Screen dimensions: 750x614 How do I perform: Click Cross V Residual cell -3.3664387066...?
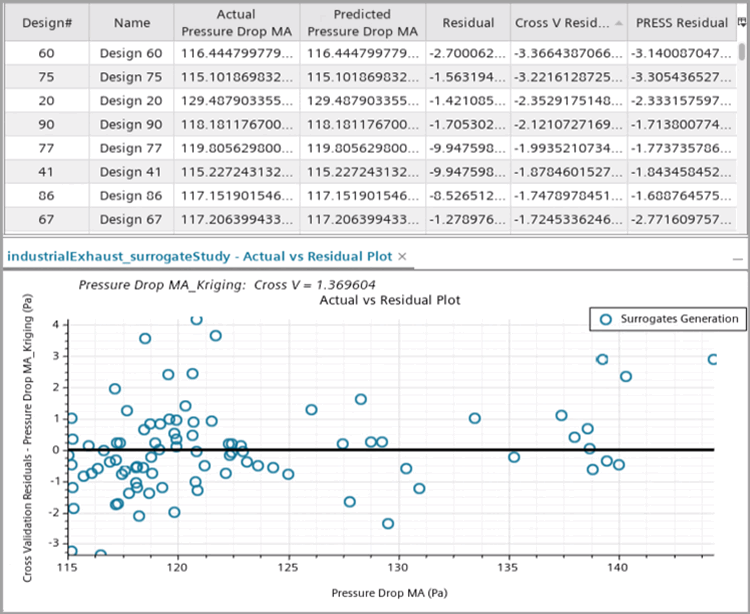[569, 53]
